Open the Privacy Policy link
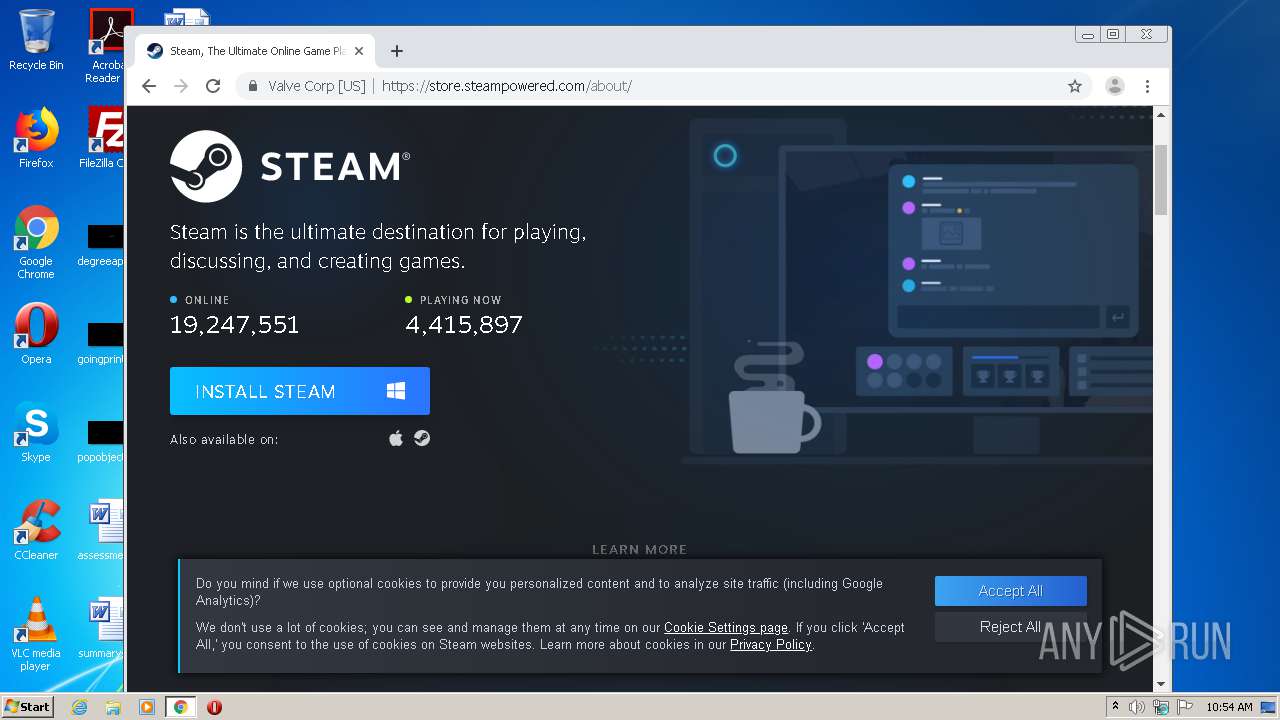Viewport: 1280px width, 720px height. pyautogui.click(x=771, y=645)
